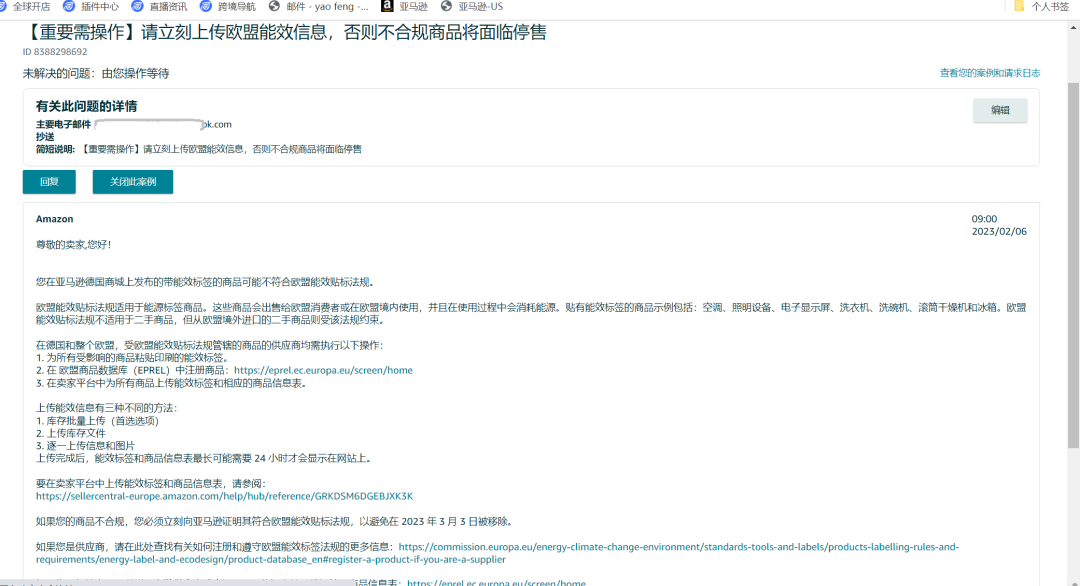Open the sellercentral-europe.amazon.com help link
Screen dimensions: 1080x586
[224, 496]
